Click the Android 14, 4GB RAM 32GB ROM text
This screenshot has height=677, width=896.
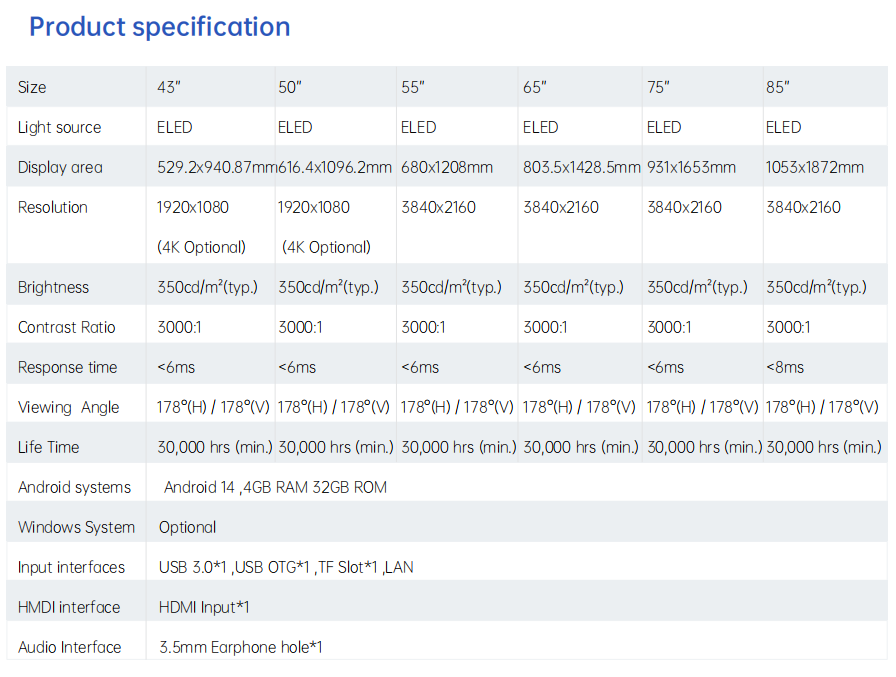(275, 487)
